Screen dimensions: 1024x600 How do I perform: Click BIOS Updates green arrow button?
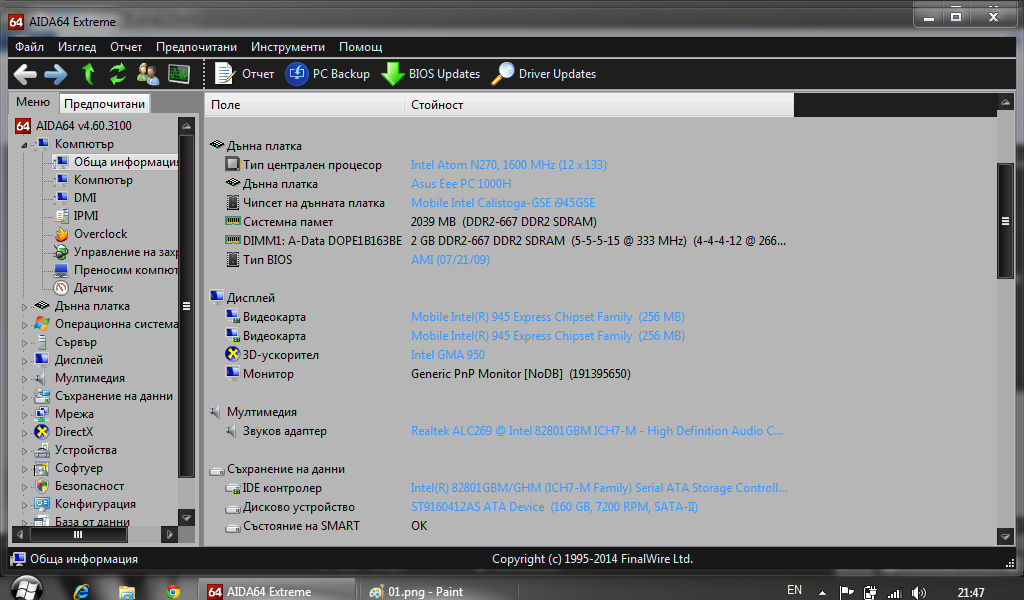430,74
